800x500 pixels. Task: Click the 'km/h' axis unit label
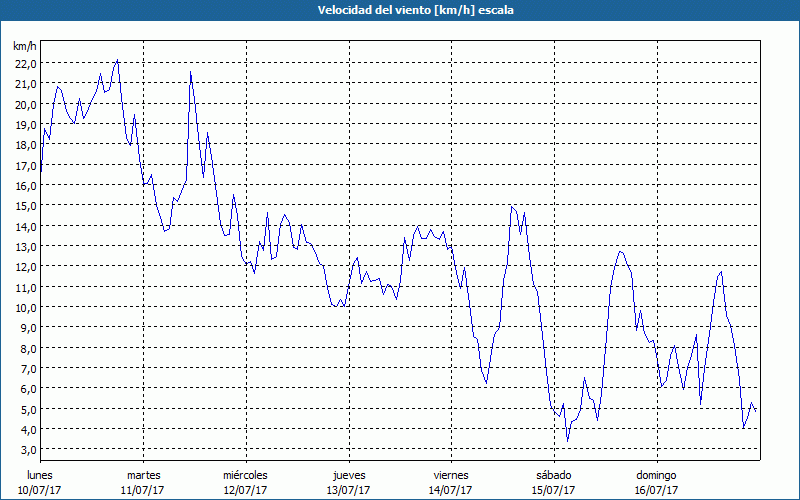(25, 46)
